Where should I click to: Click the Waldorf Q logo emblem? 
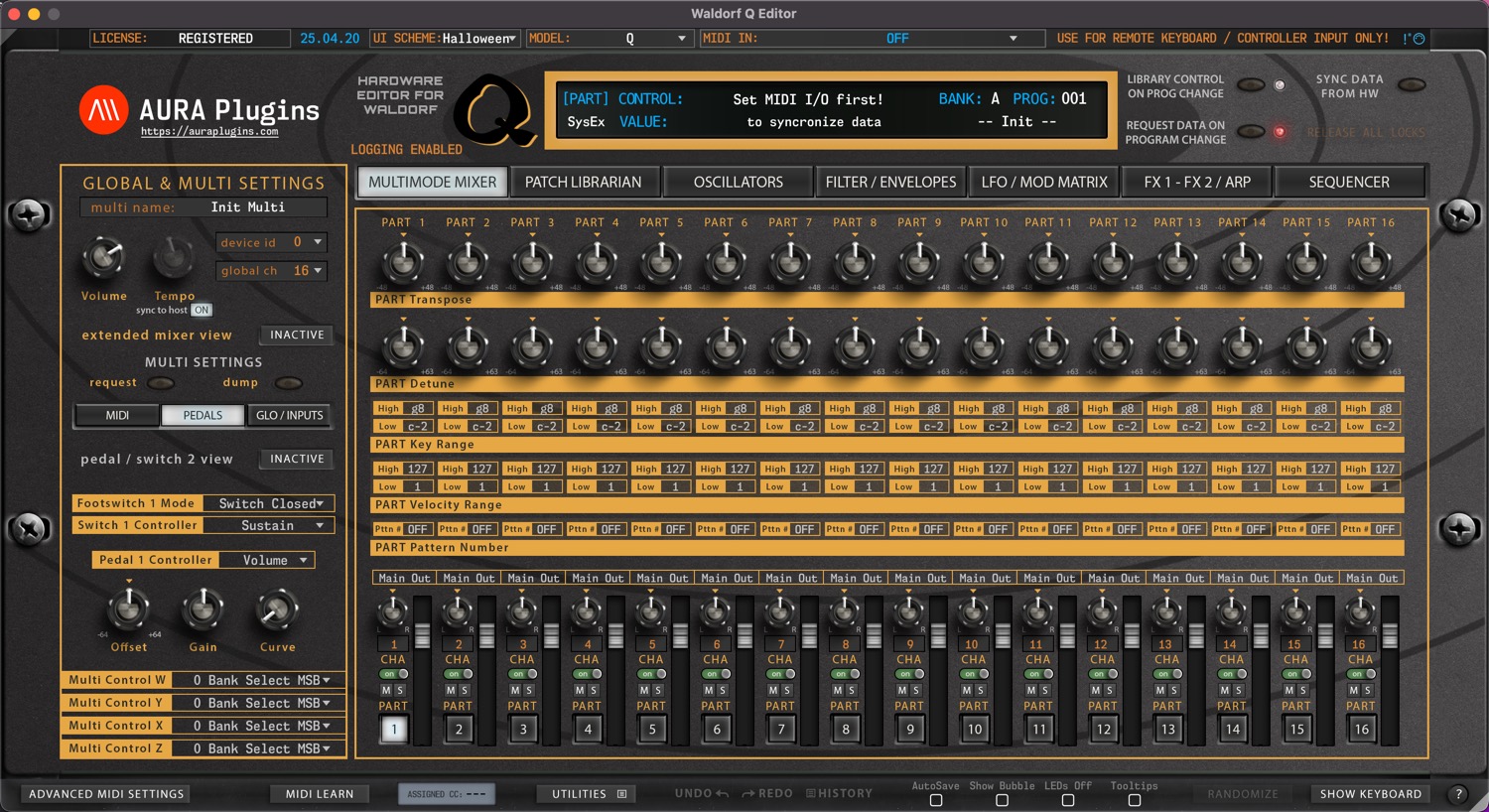pyautogui.click(x=494, y=109)
